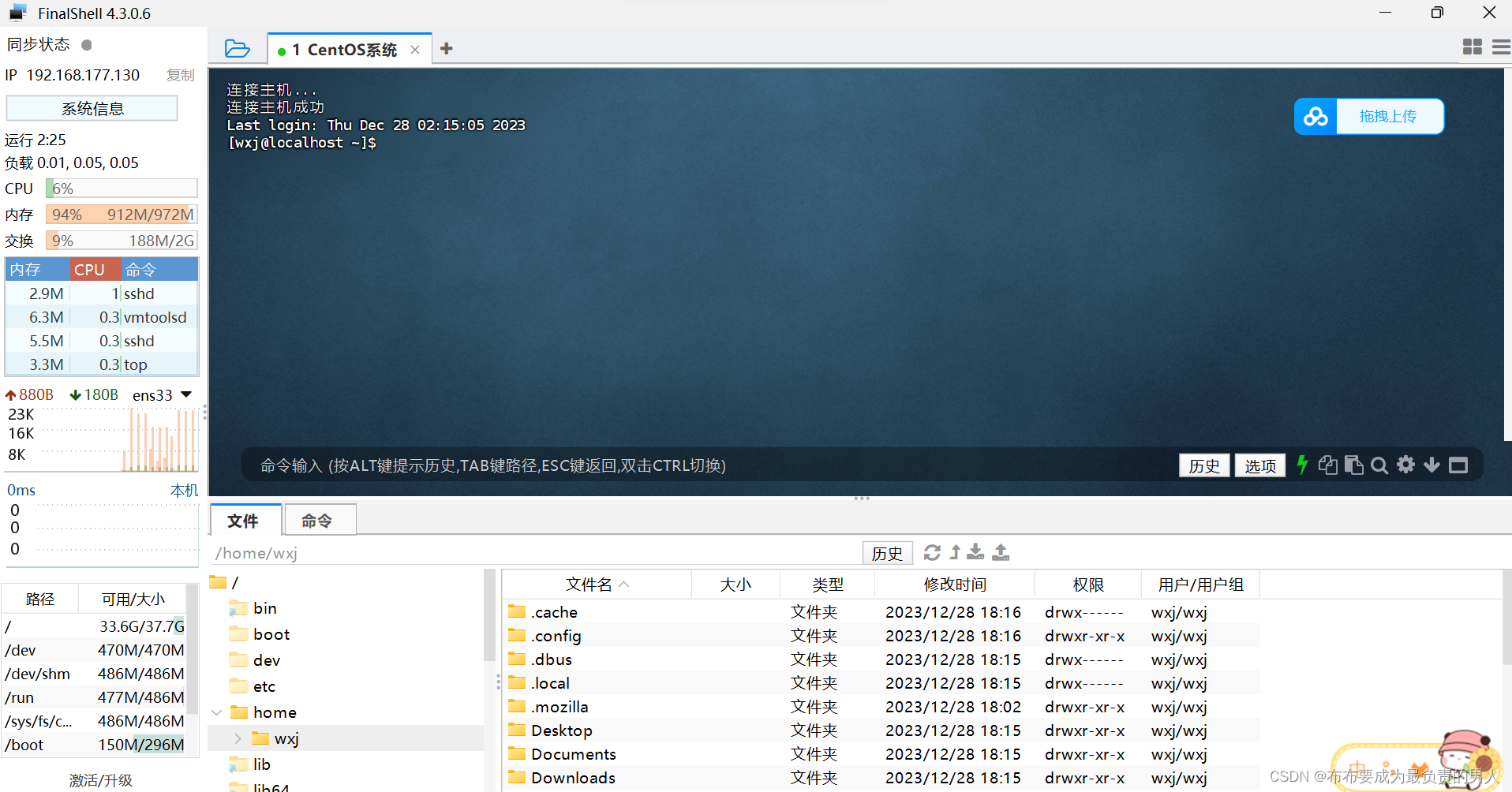Copy terminal selection icon
Screen dimensions: 1512x792
tap(1327, 465)
